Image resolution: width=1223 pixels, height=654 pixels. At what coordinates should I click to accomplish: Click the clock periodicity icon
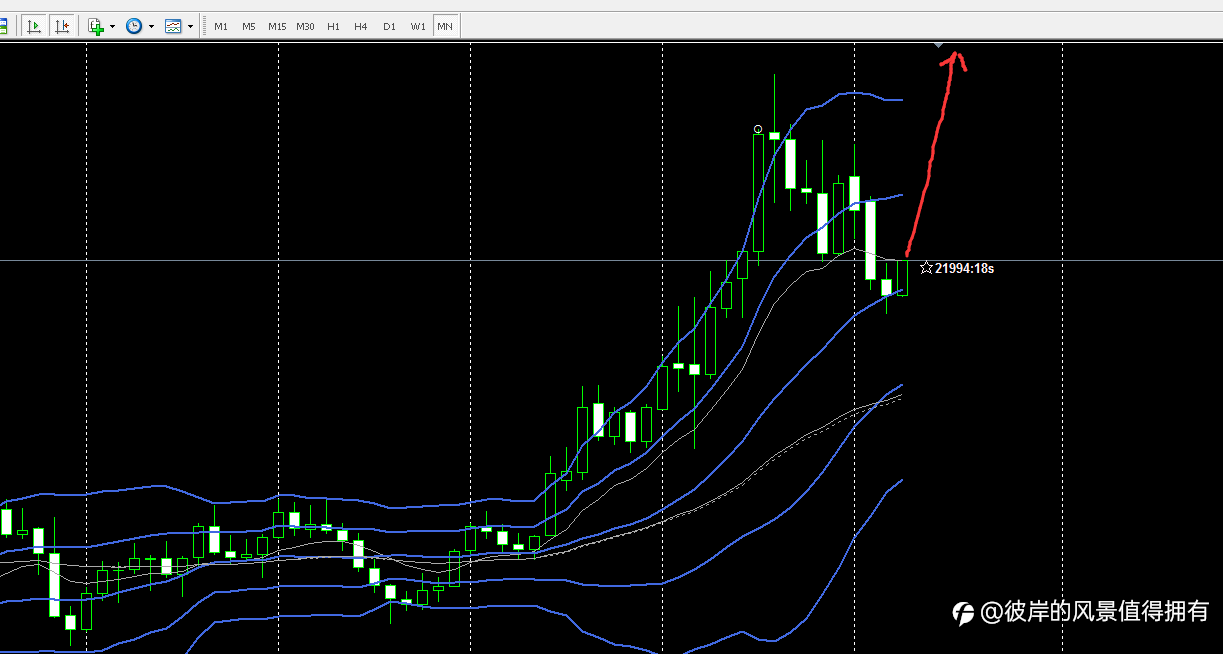pos(134,26)
